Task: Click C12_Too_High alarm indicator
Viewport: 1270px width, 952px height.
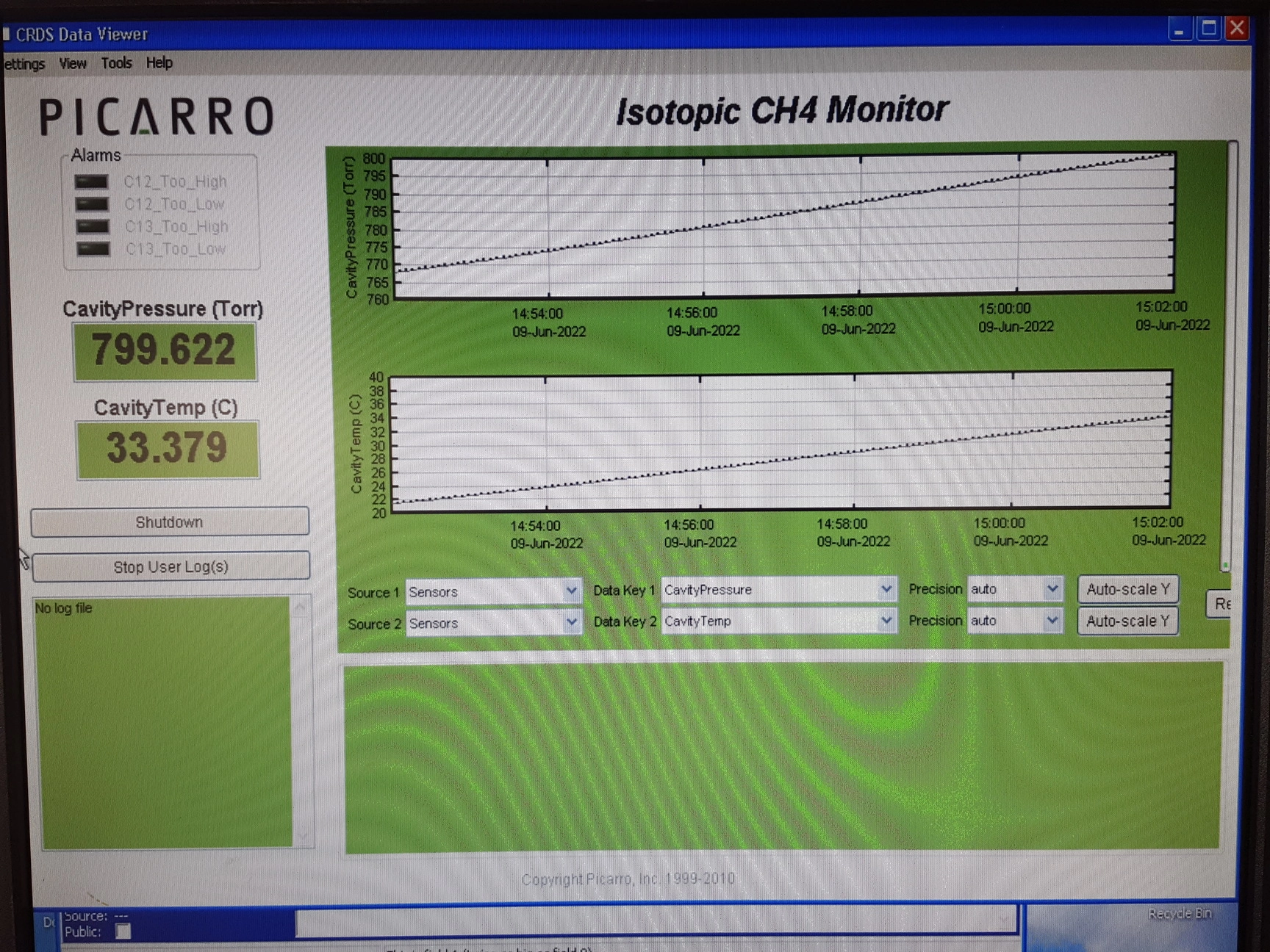Action: coord(92,181)
